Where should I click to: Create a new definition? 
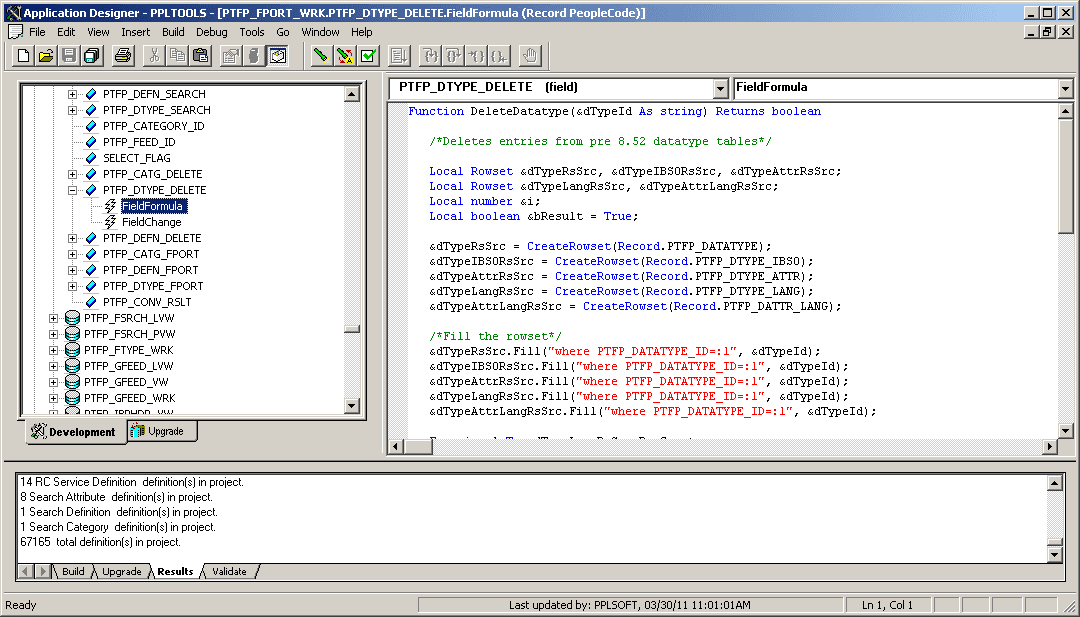(22, 55)
